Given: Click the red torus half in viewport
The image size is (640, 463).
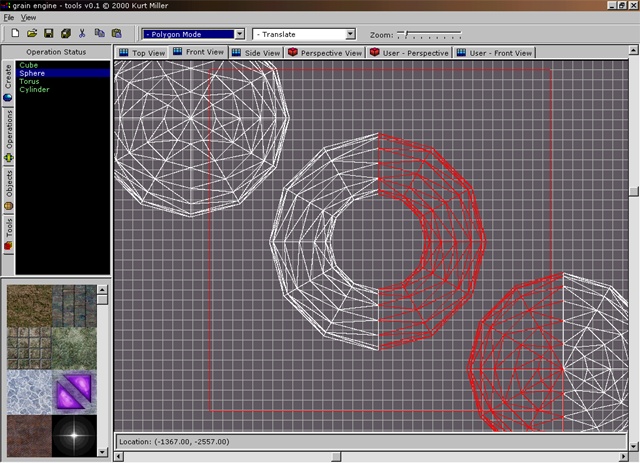Looking at the screenshot, I should tap(457, 241).
